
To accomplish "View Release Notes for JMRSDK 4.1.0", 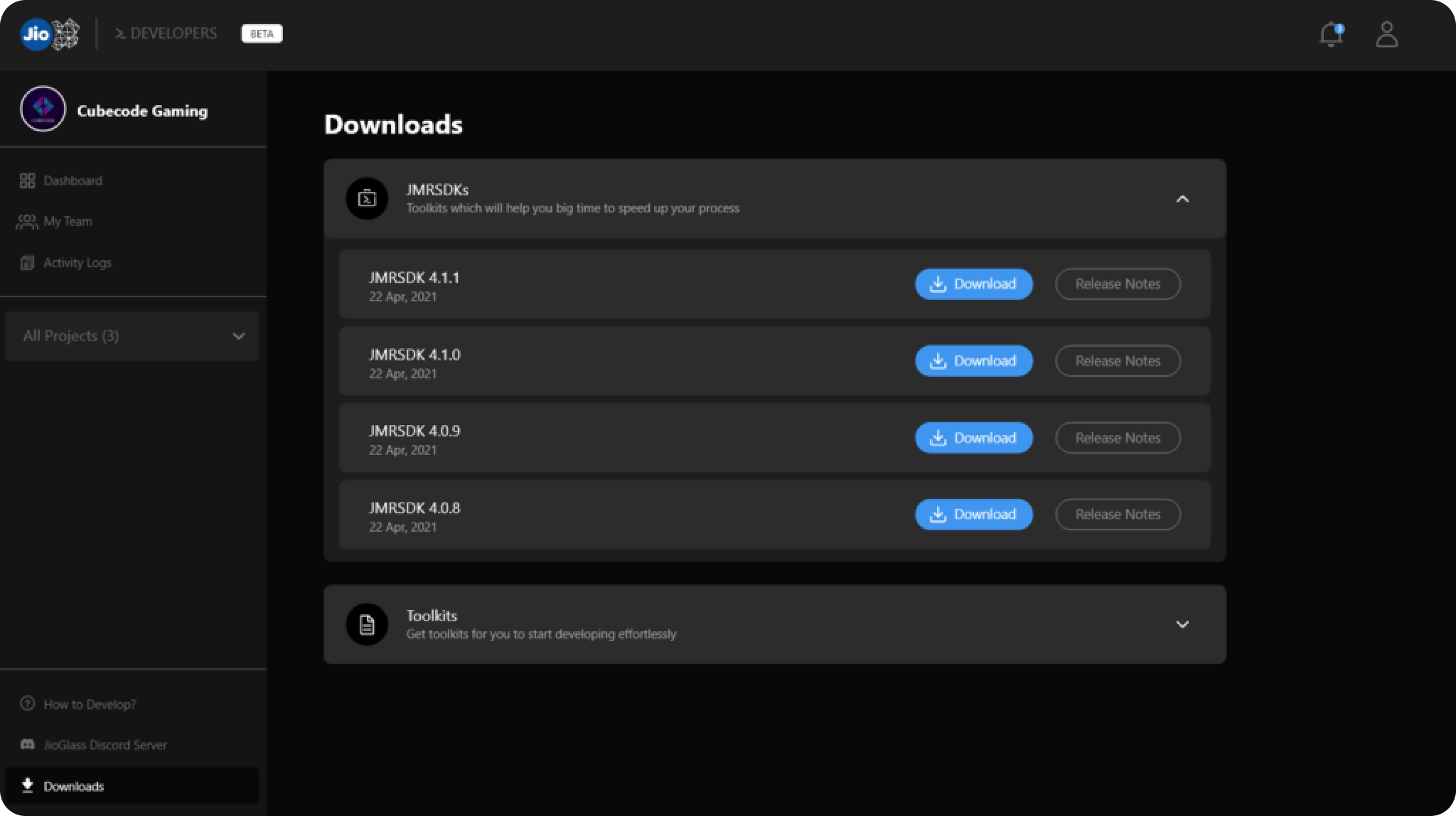I will (1118, 361).
